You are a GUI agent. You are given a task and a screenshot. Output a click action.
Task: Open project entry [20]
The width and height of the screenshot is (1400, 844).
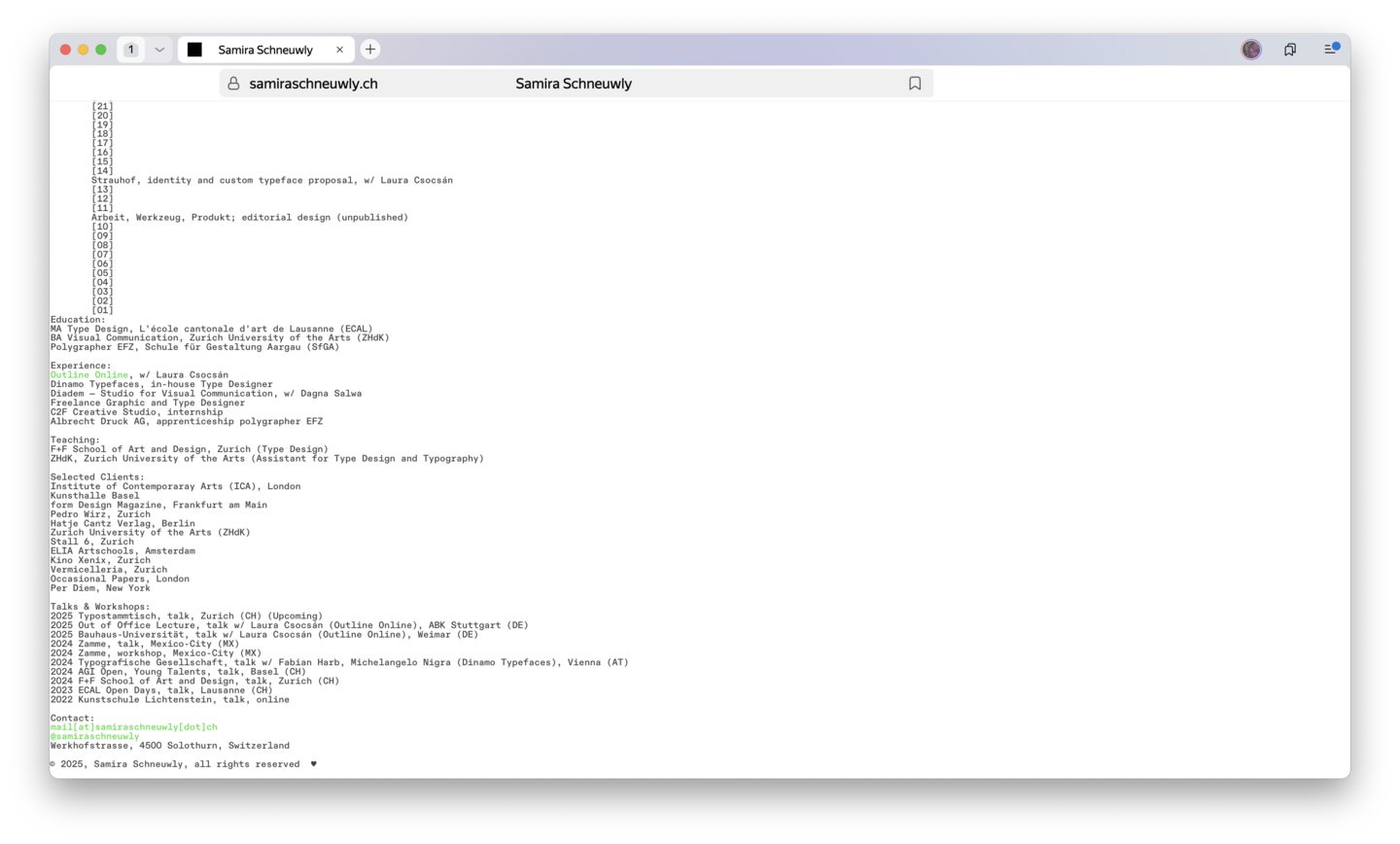click(x=102, y=116)
